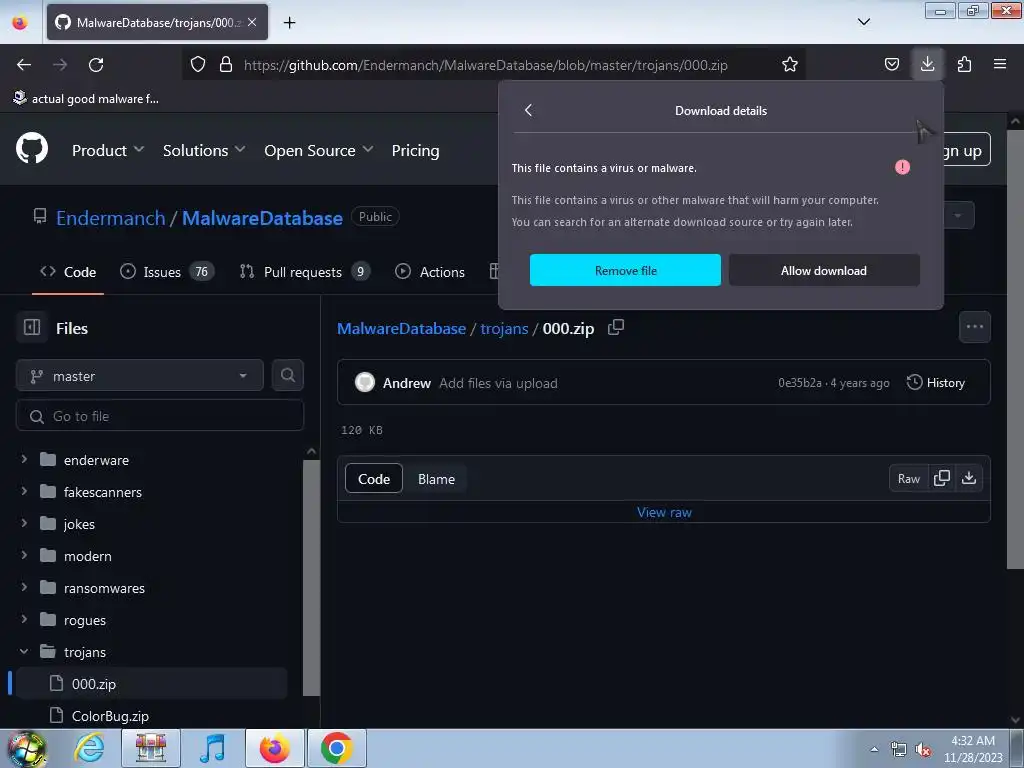Click the Raw button
This screenshot has height=768, width=1024.
tap(908, 479)
